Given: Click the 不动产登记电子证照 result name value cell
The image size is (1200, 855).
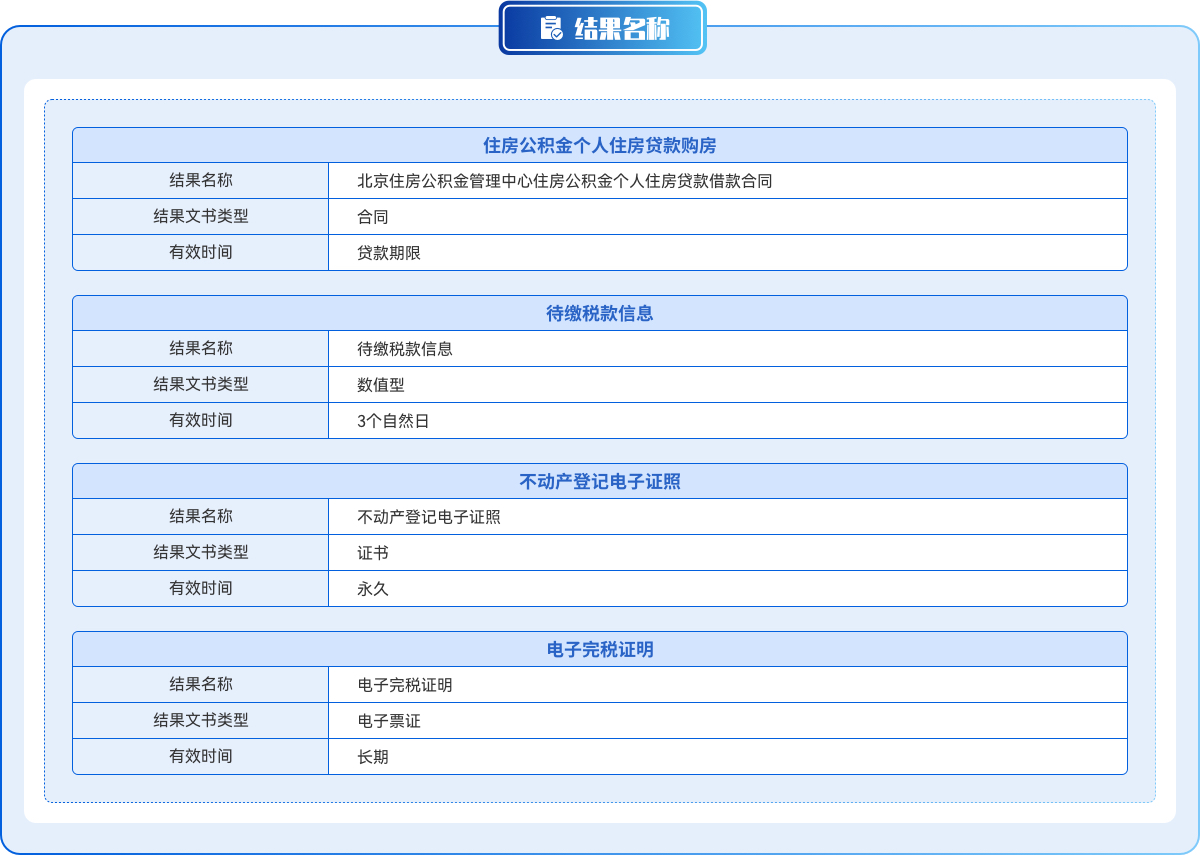Looking at the screenshot, I should (x=429, y=517).
